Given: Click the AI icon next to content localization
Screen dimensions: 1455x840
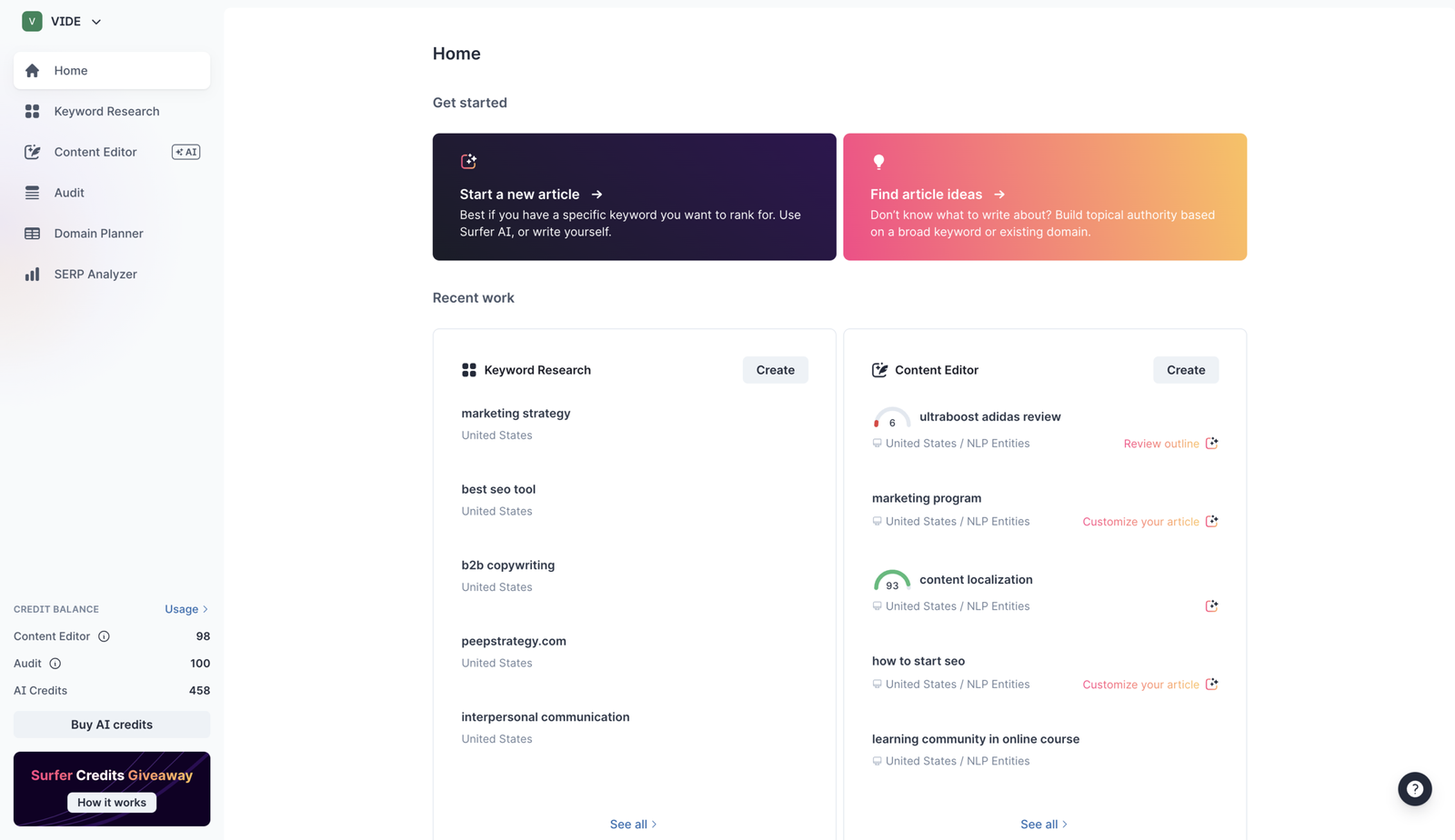Looking at the screenshot, I should click(x=1211, y=605).
